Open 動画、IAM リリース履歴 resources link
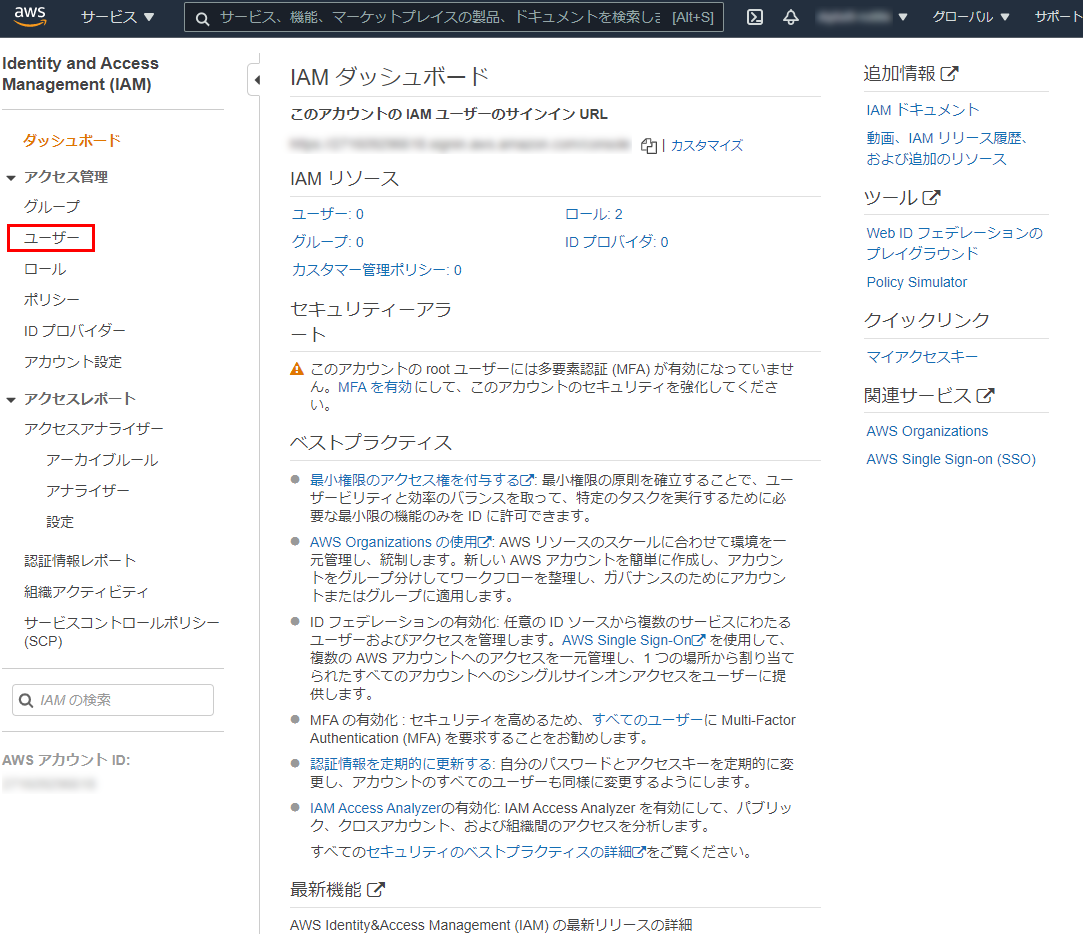The height and width of the screenshot is (938, 1083). (947, 149)
